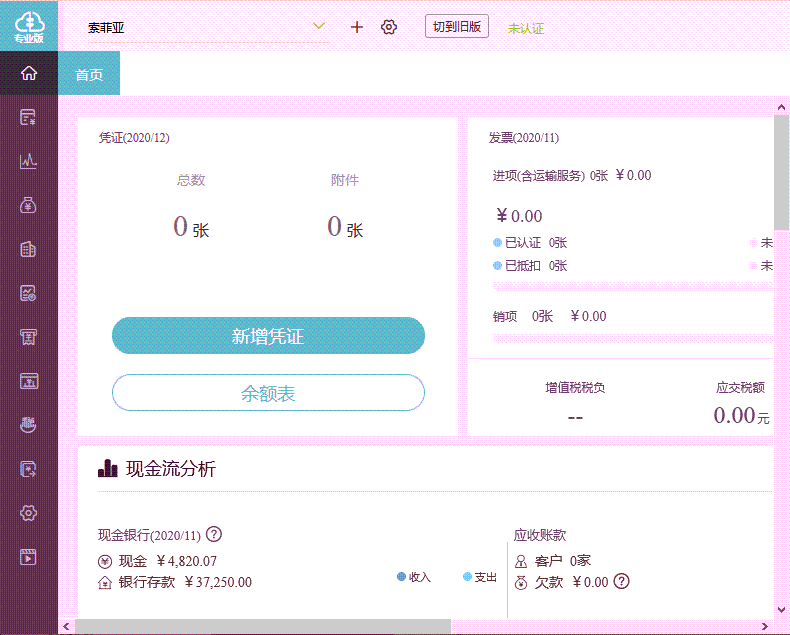Click the 现金流分析 section title

pos(171,469)
